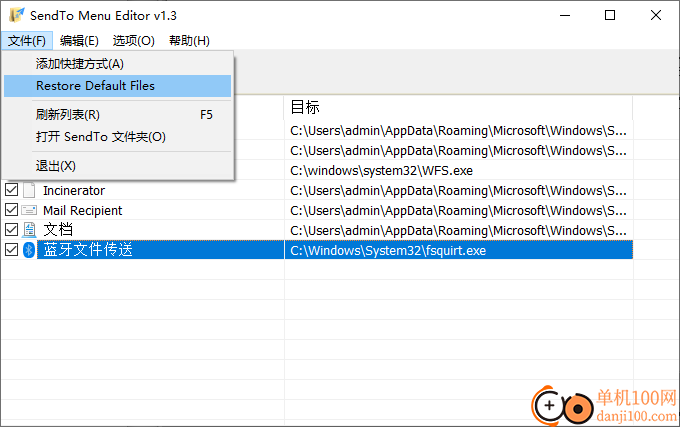Viewport: 680px width, 427px height.
Task: Click the Bluetooth icon for 蓝牙文件传送
Action: click(x=29, y=250)
